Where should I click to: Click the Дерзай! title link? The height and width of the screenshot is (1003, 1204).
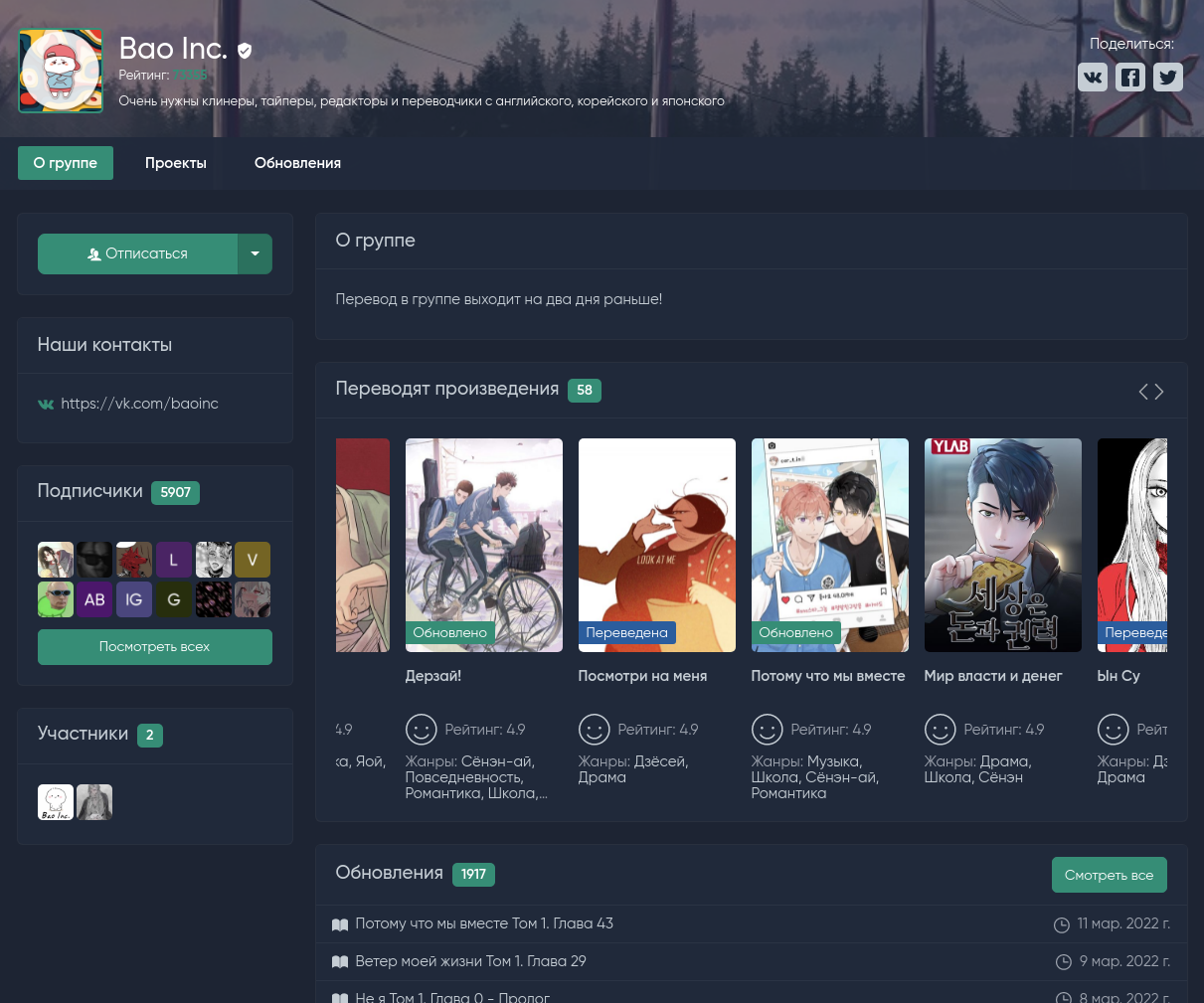pos(433,676)
